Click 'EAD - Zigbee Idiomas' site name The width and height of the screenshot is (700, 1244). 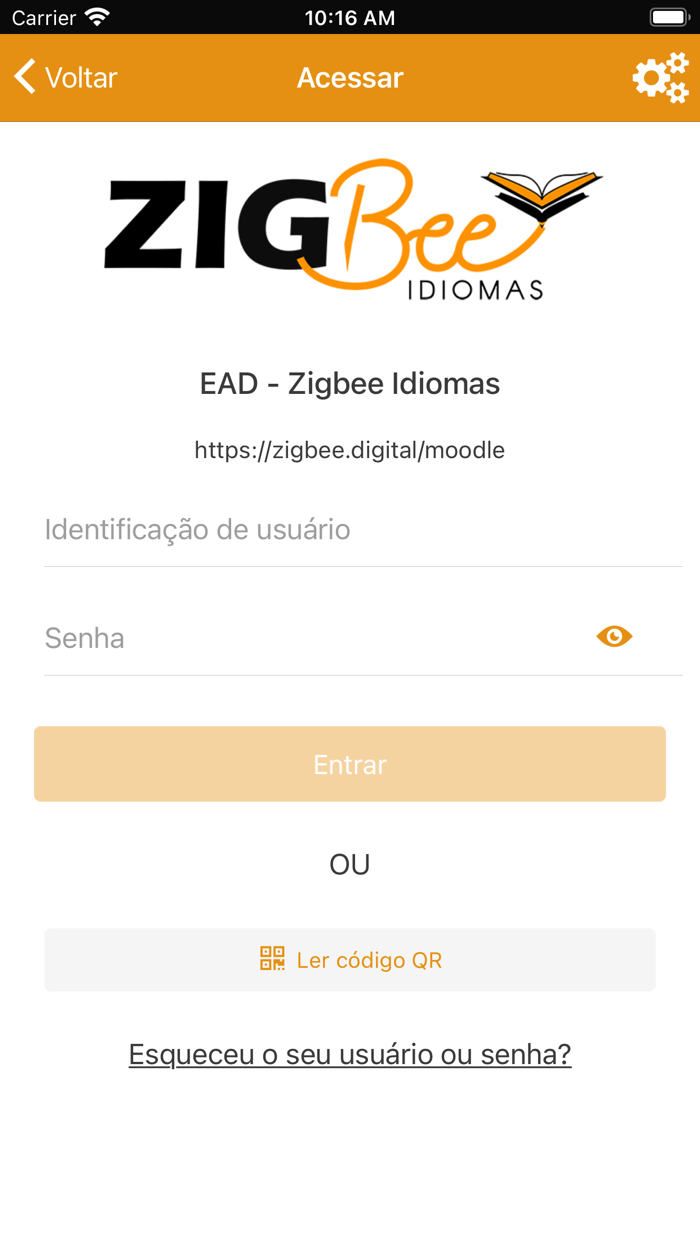point(349,383)
